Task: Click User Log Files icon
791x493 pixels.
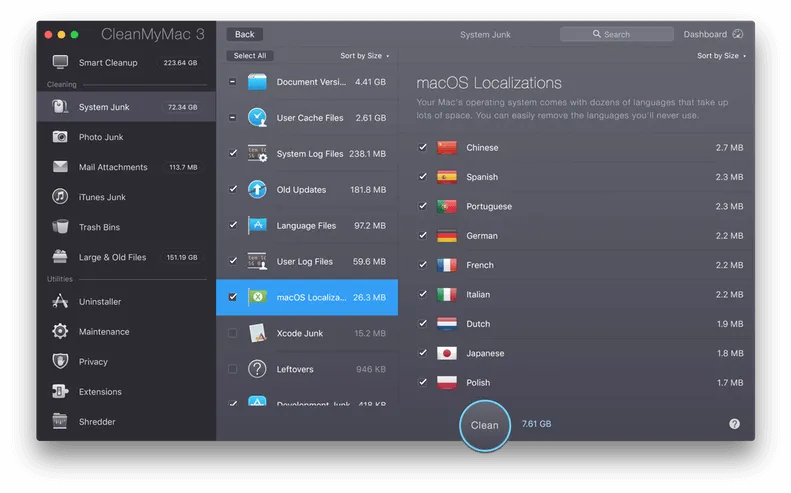Action: [257, 261]
